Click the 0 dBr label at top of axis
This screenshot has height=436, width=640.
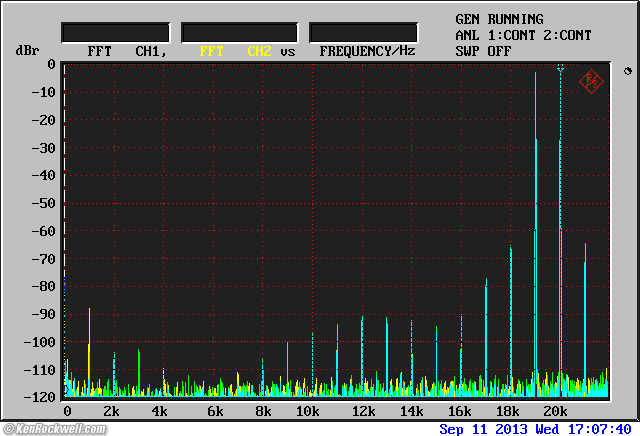click(51, 64)
